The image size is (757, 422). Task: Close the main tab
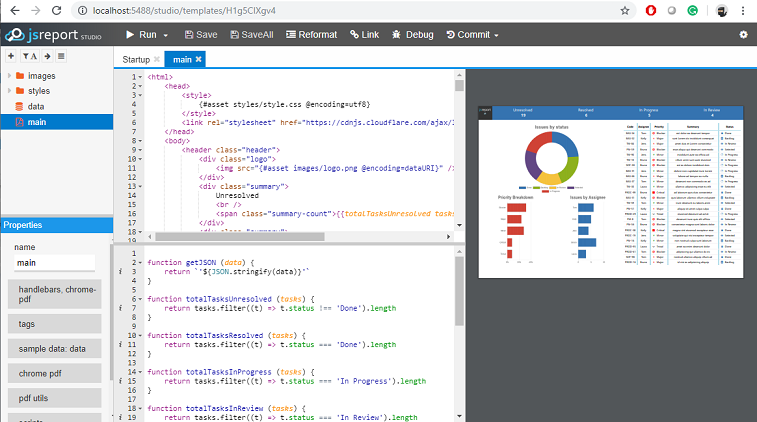coord(198,60)
